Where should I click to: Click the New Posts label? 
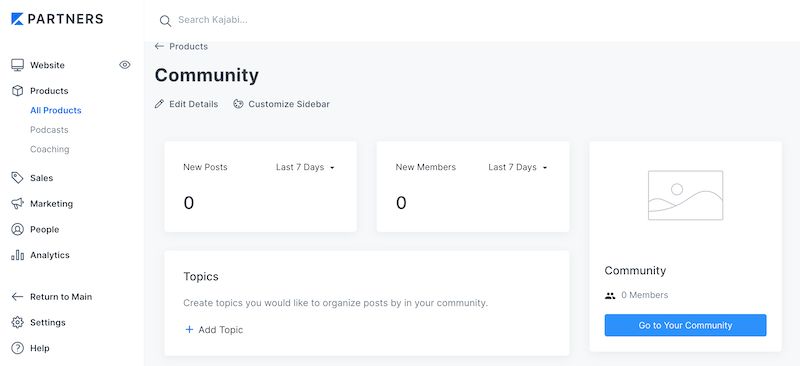[x=205, y=167]
